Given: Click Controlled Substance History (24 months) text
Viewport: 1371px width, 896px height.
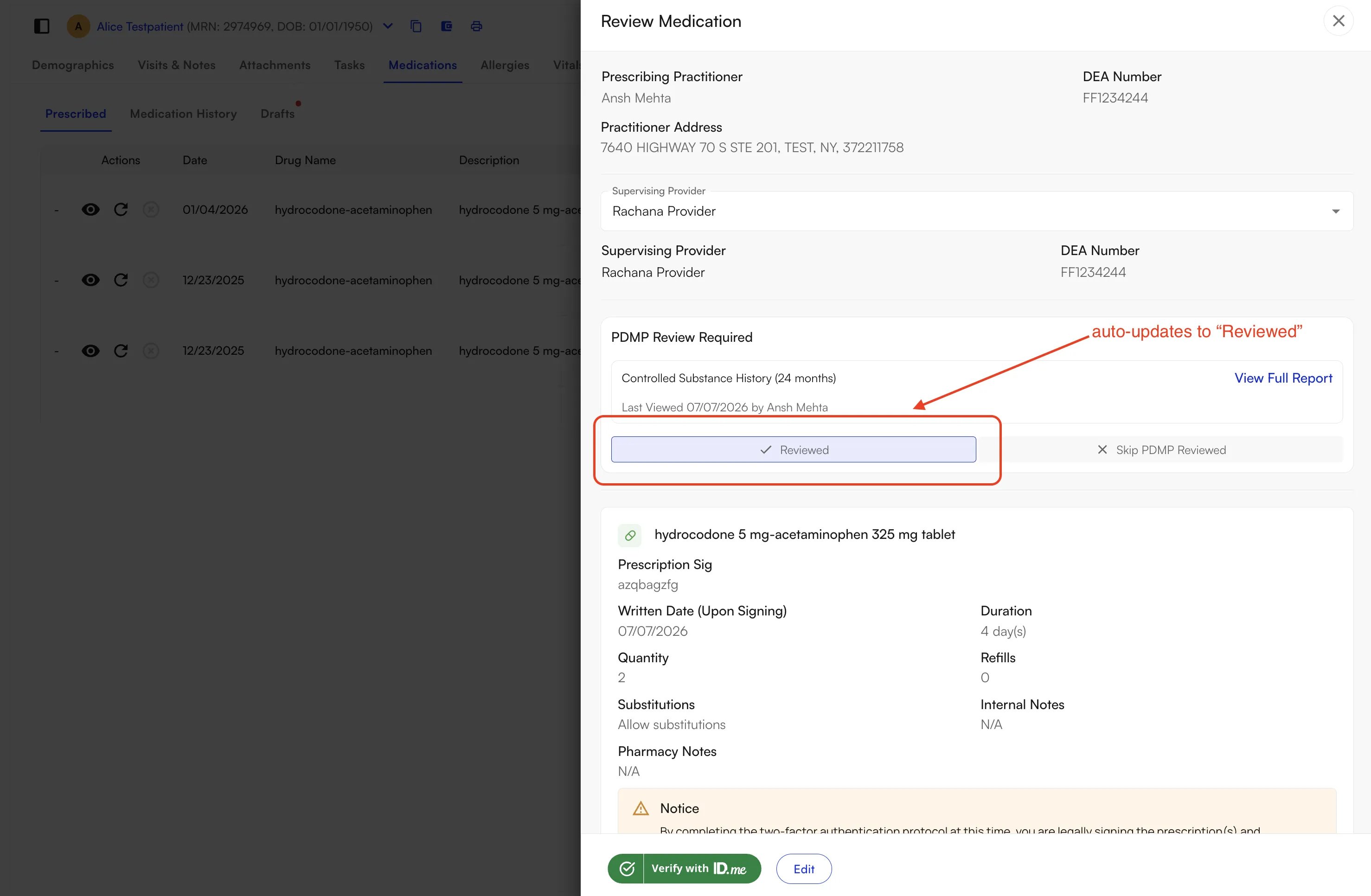Looking at the screenshot, I should pos(729,378).
